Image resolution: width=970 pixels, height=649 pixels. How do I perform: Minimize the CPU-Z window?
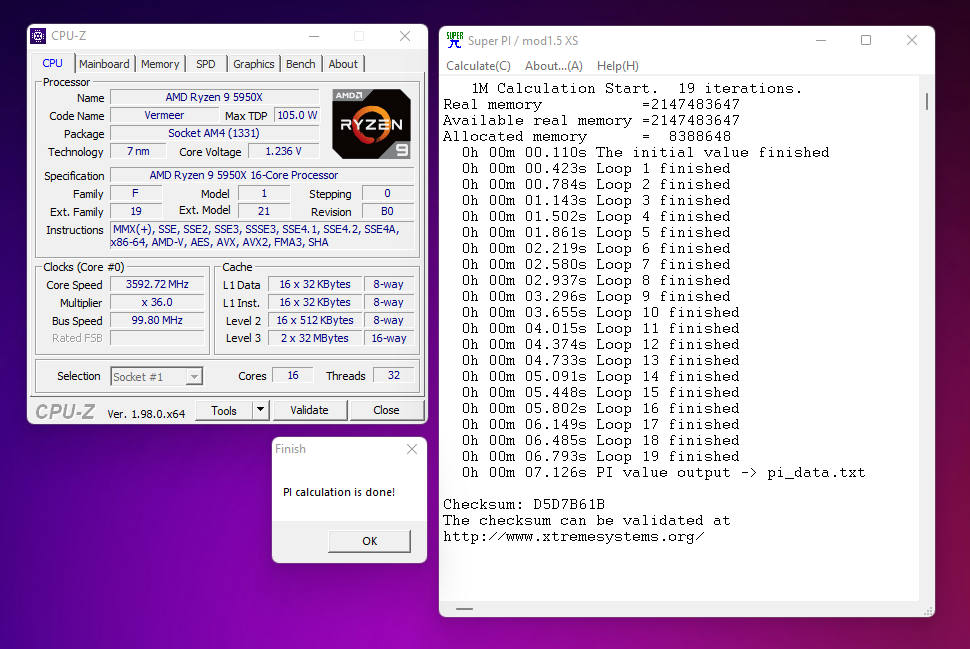(313, 36)
